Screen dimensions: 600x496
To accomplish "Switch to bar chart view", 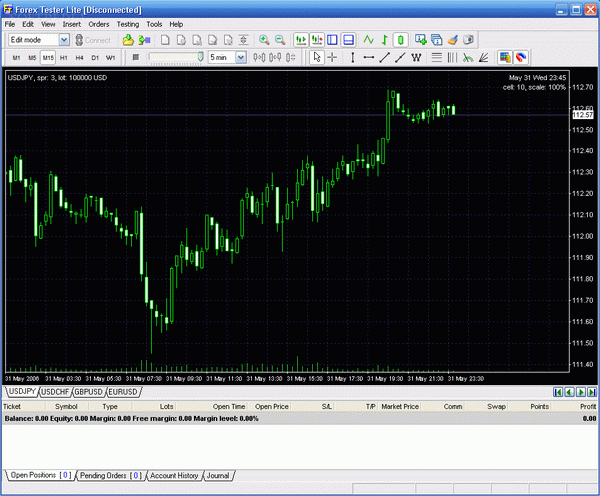I will point(385,40).
